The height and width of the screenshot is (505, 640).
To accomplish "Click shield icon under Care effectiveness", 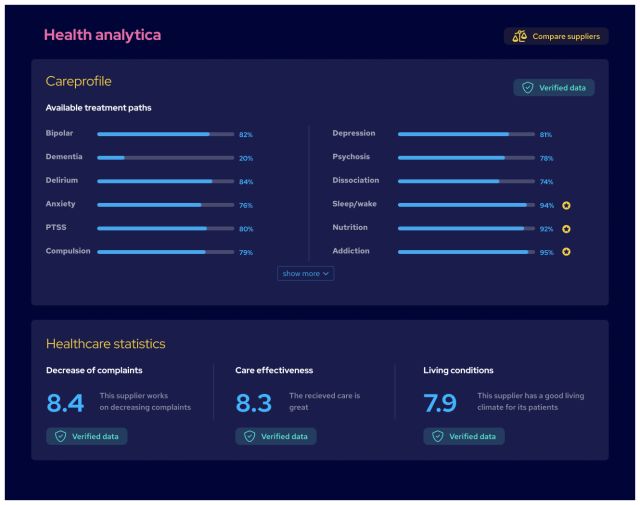I will click(249, 436).
